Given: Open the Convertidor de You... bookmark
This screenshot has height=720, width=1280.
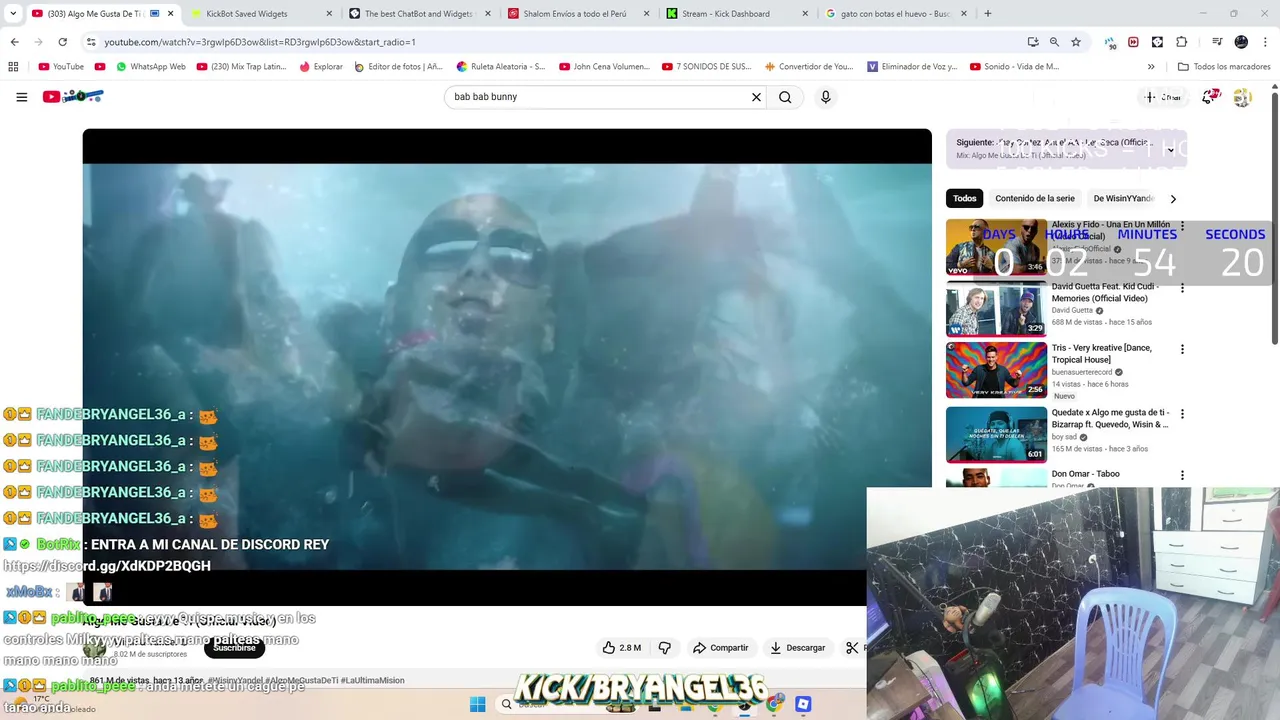Looking at the screenshot, I should (x=810, y=67).
